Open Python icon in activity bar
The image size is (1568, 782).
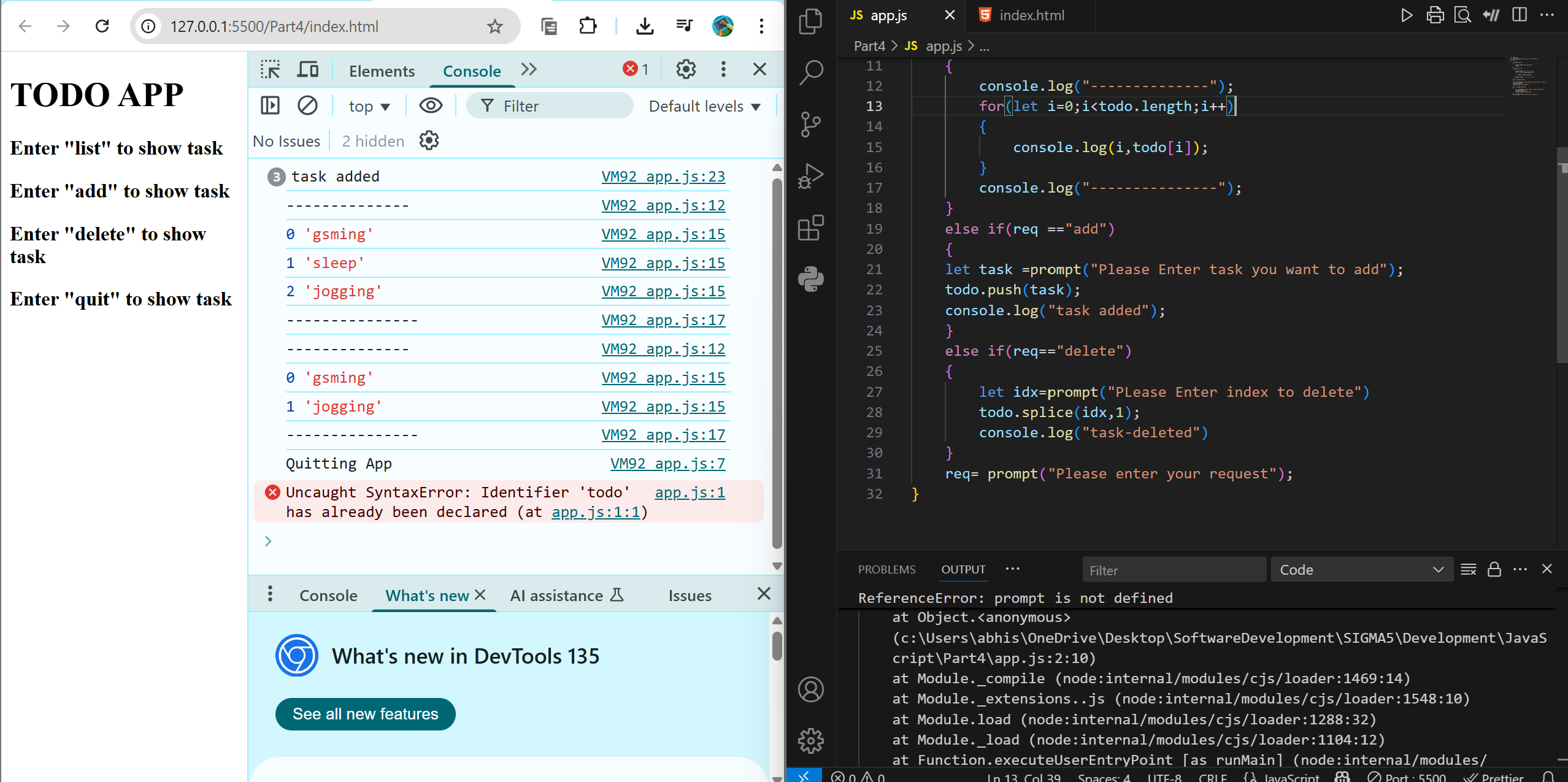pyautogui.click(x=810, y=279)
